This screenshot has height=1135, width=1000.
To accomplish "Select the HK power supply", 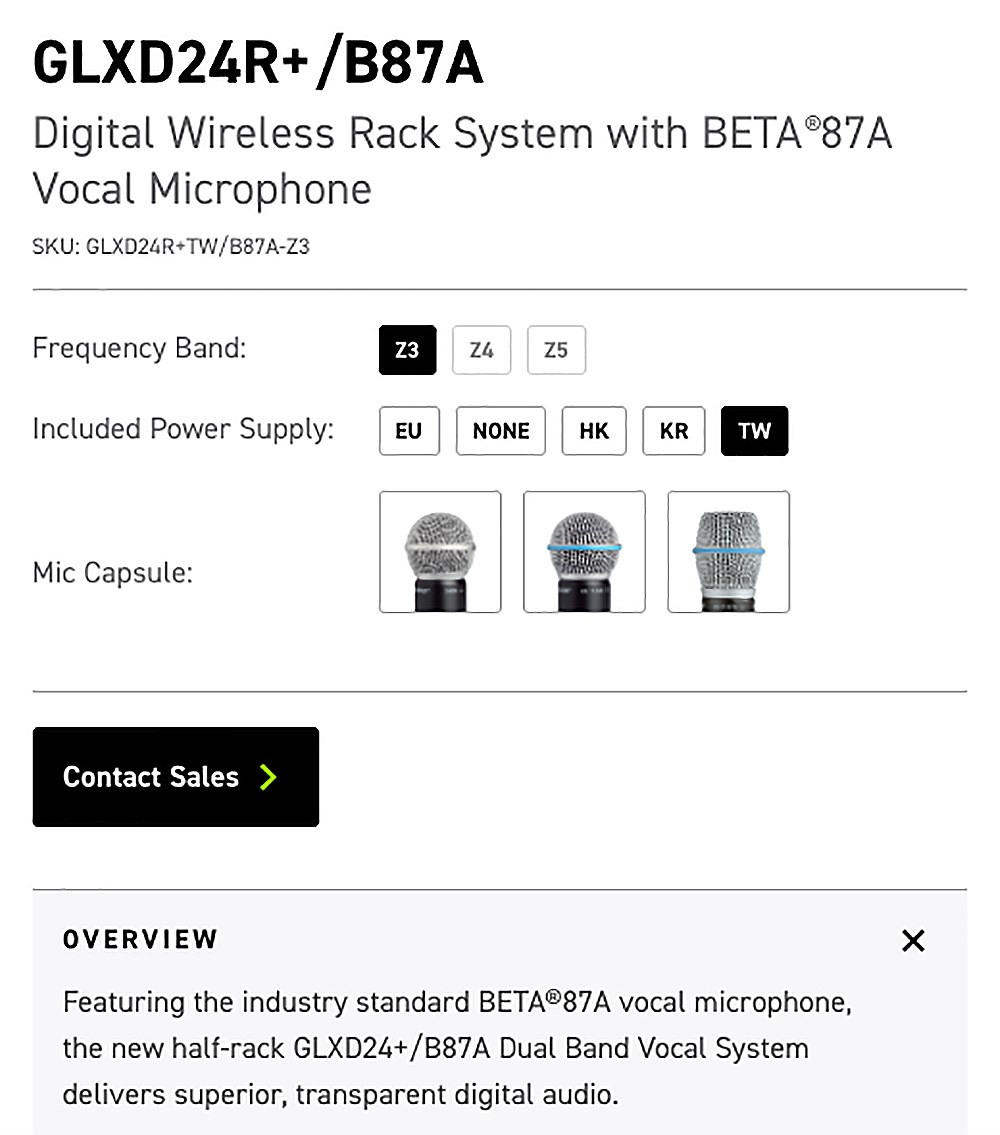I will 594,431.
